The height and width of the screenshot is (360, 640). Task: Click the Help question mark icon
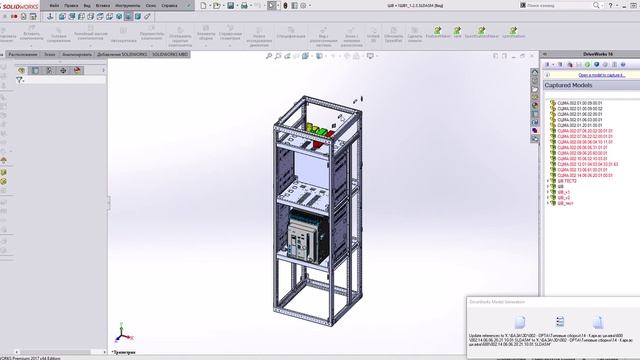[x=610, y=6]
